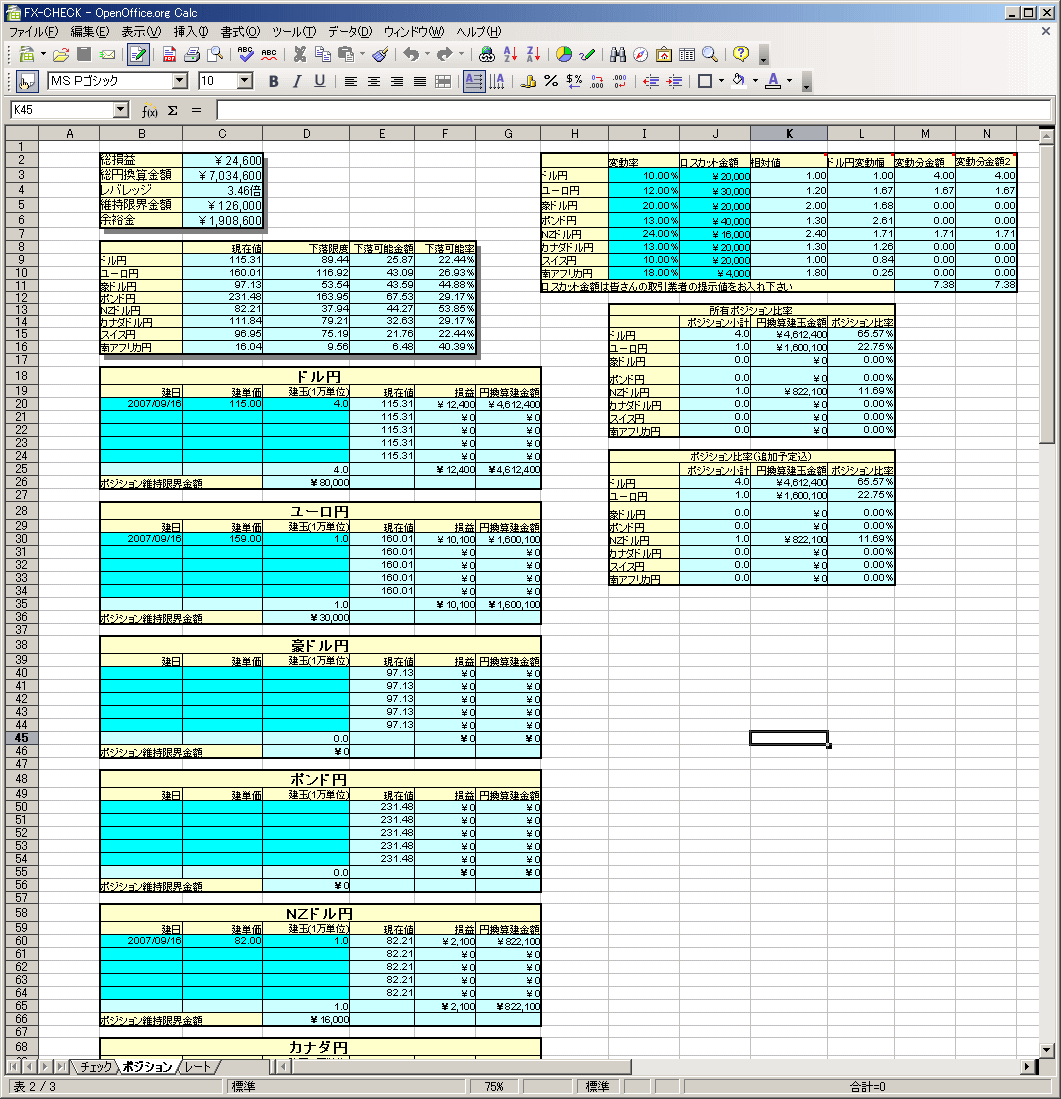
Task: Open the font name dropdown
Action: pos(180,81)
